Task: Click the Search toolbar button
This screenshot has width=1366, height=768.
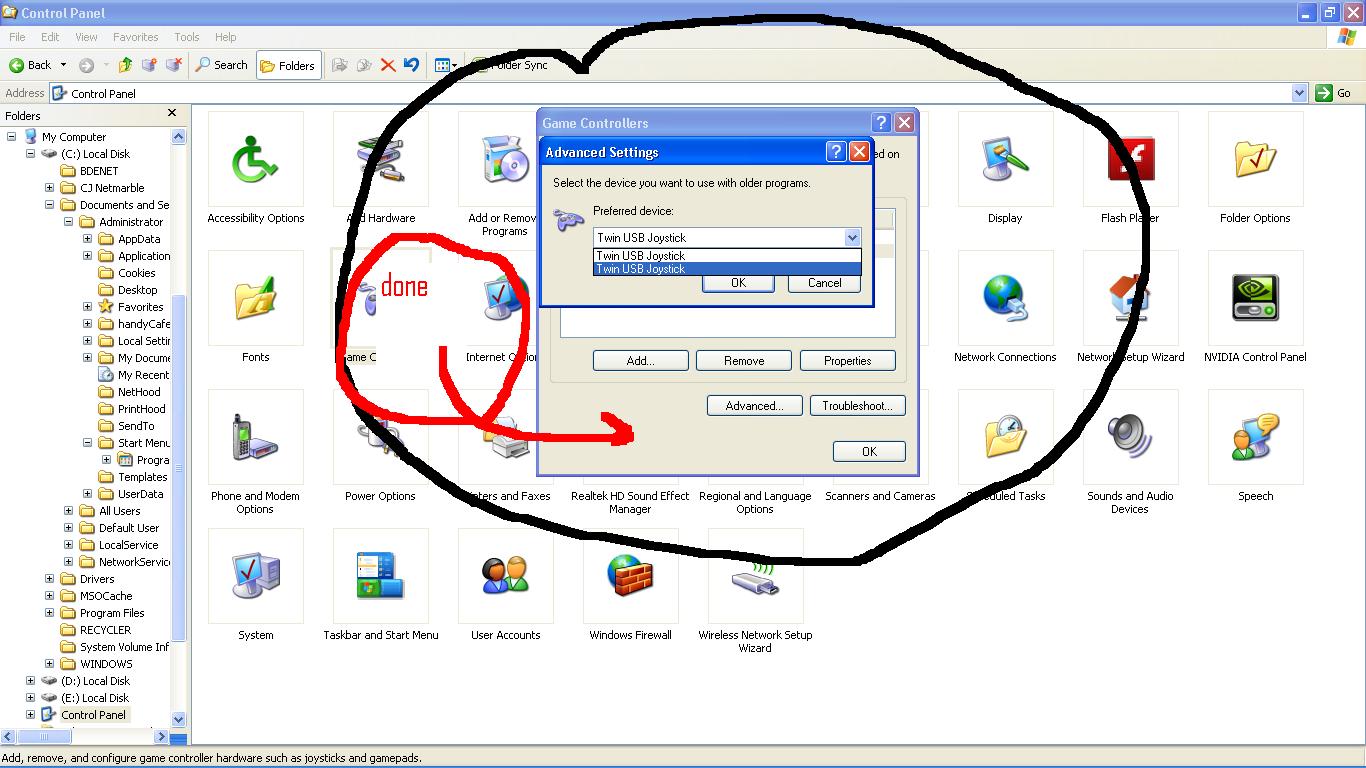Action: pos(221,65)
